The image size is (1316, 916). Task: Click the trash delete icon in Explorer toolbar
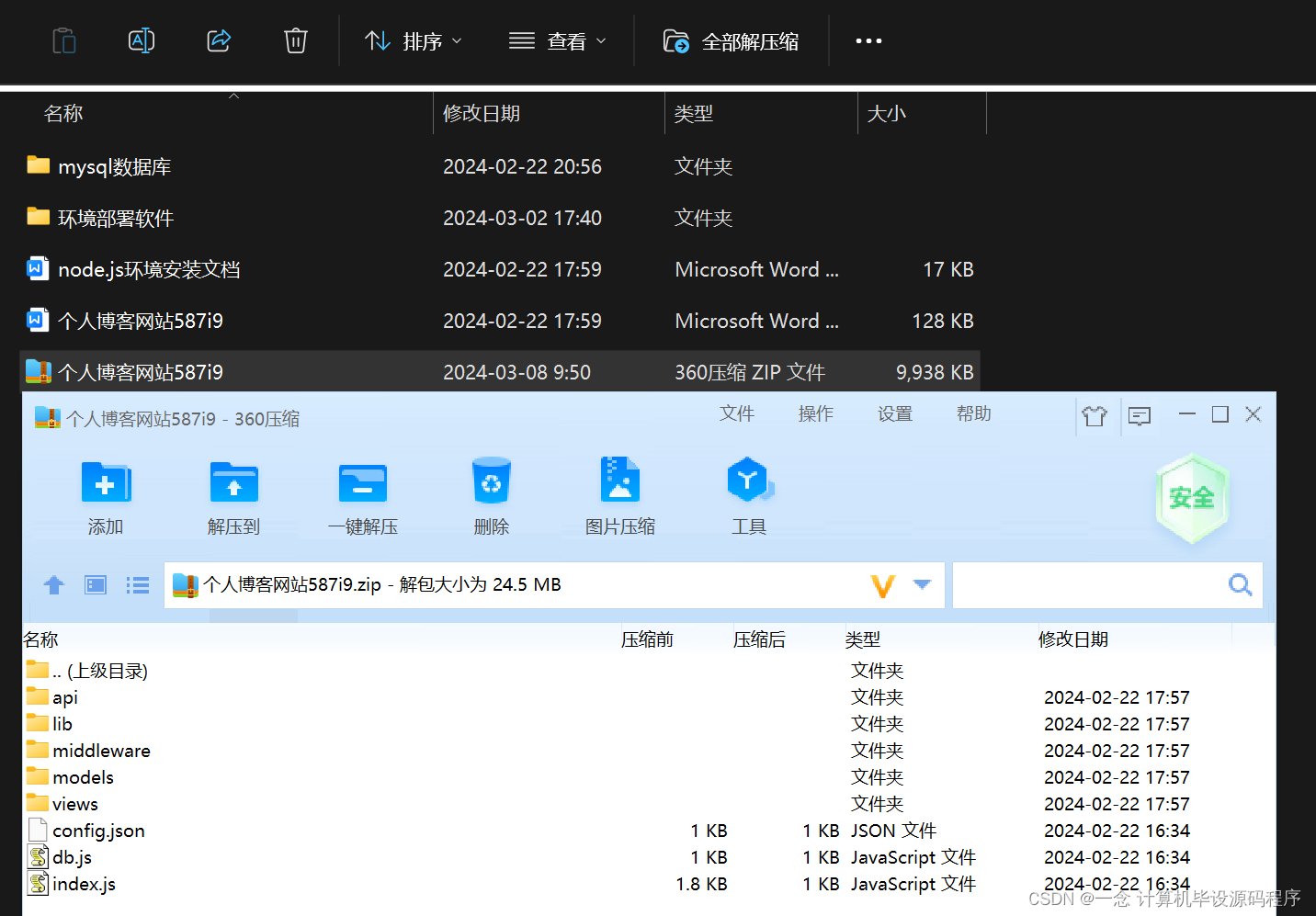click(295, 40)
